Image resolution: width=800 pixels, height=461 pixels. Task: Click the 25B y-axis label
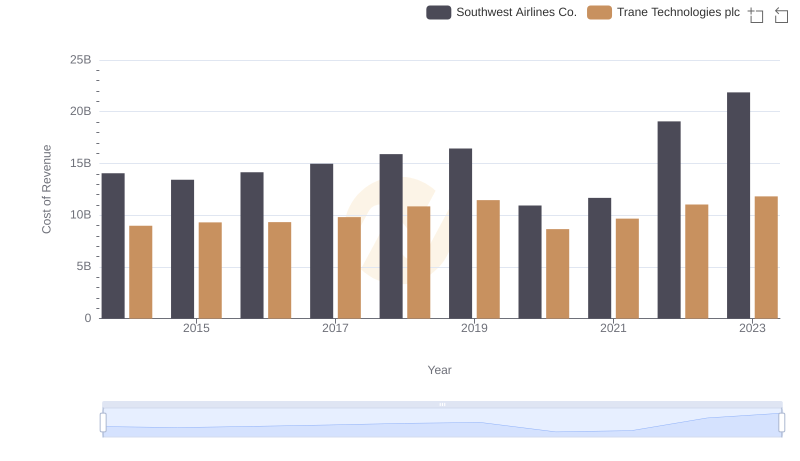click(x=81, y=60)
